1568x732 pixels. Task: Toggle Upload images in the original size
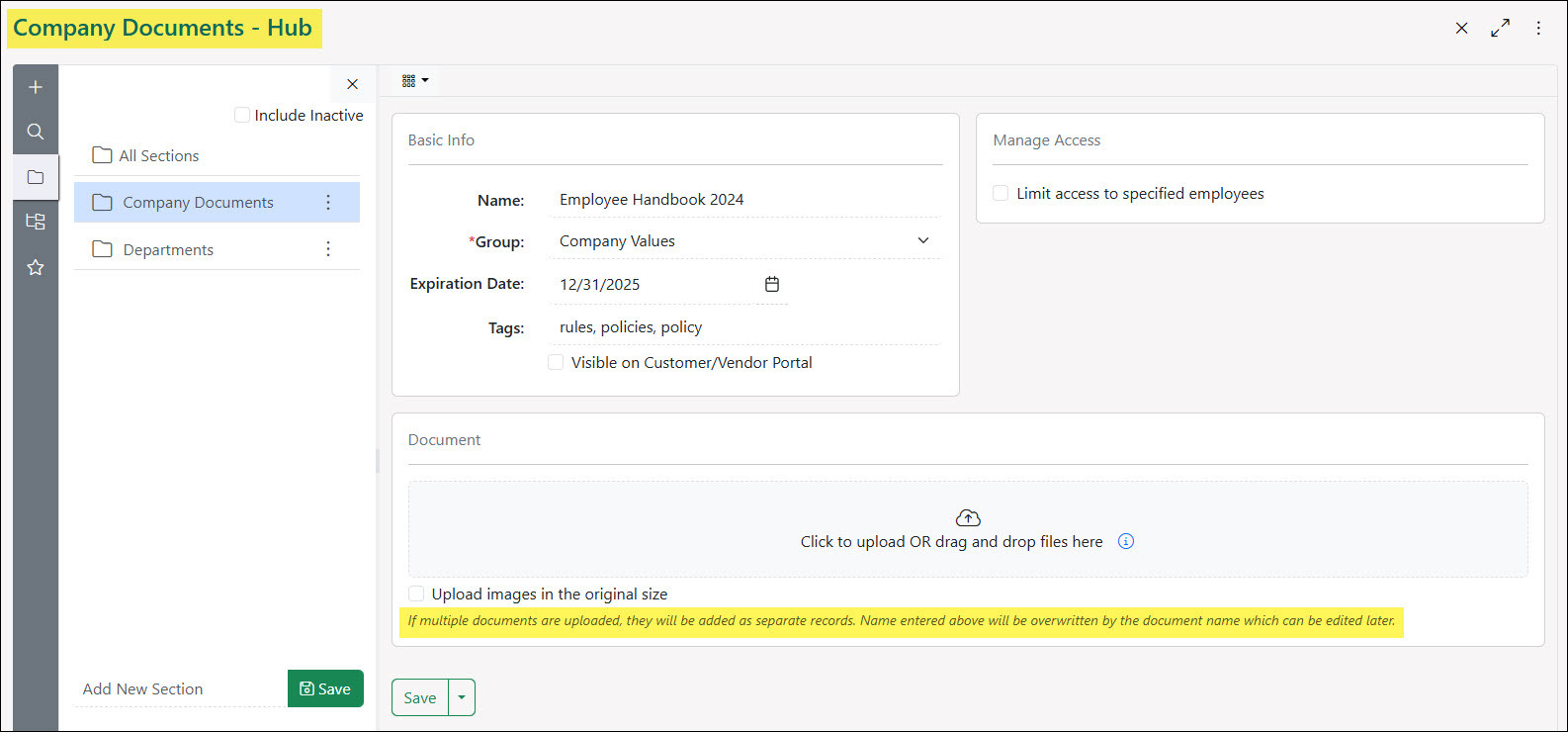[x=416, y=594]
